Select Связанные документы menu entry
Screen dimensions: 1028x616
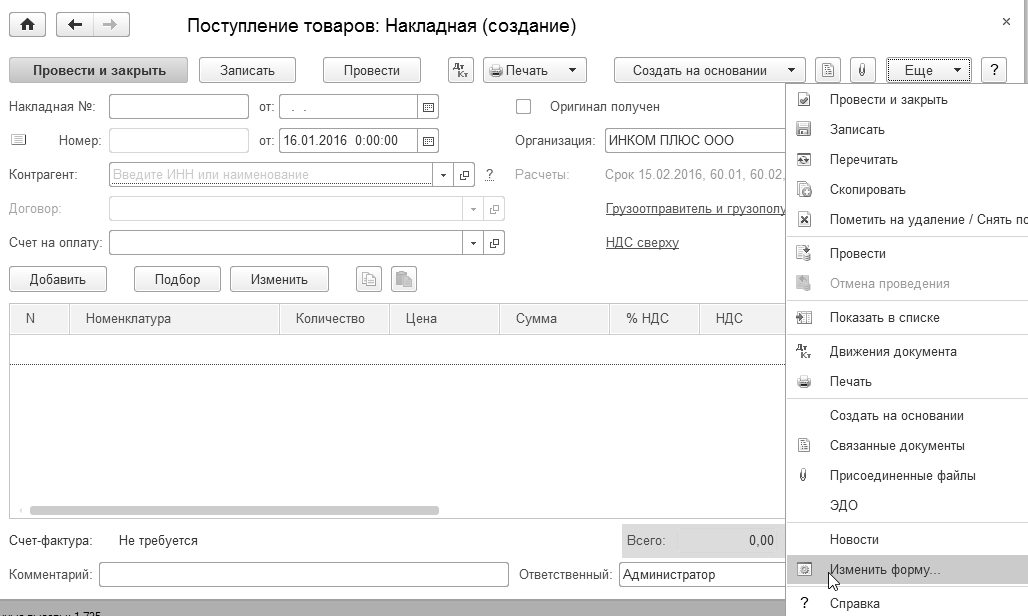pos(907,446)
